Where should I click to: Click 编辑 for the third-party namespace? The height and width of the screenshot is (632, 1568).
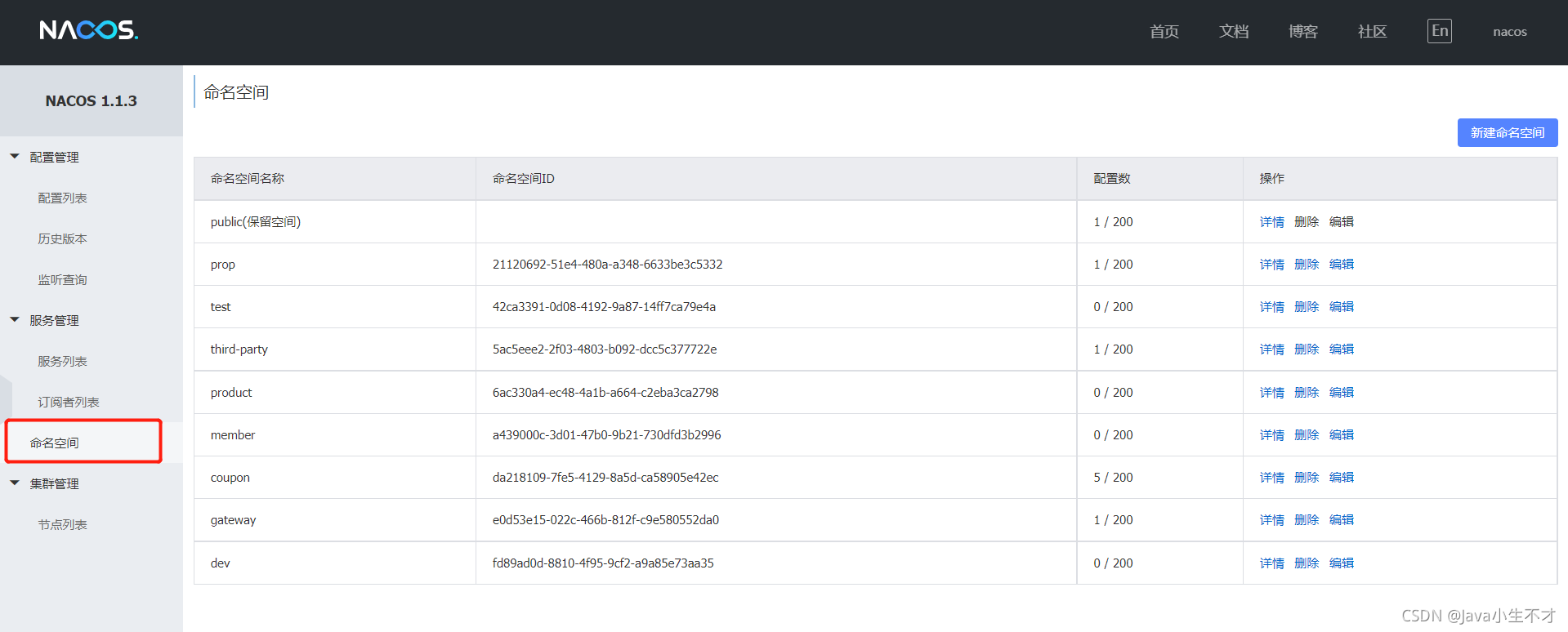pos(1342,349)
